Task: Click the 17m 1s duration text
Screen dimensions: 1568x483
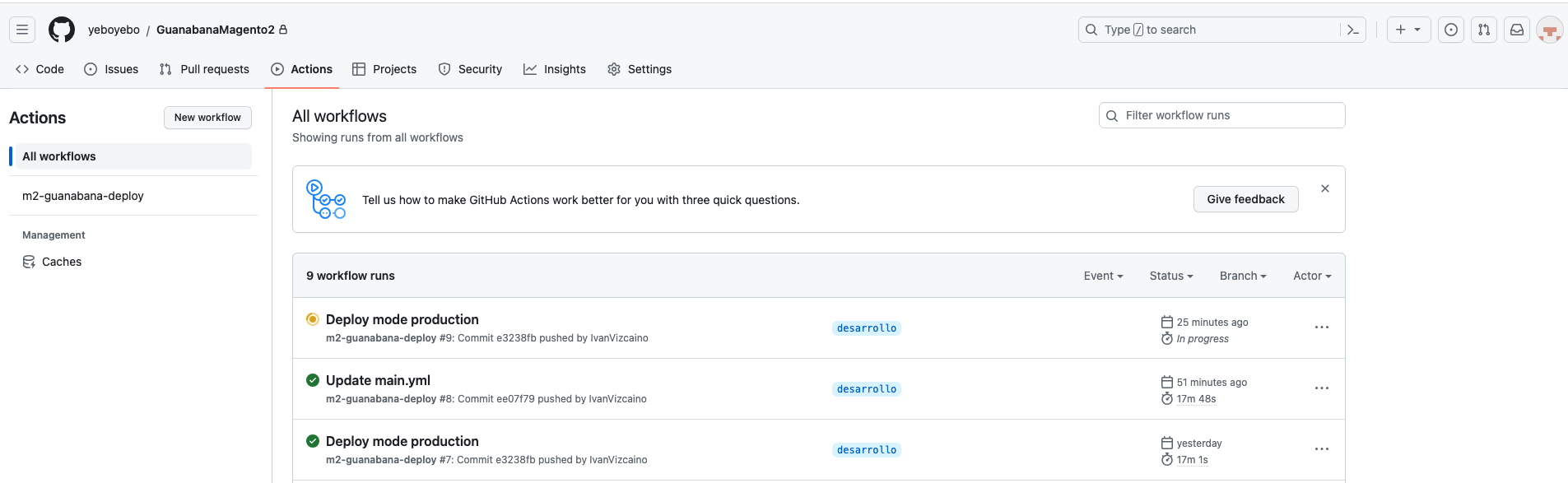Action: click(1192, 460)
